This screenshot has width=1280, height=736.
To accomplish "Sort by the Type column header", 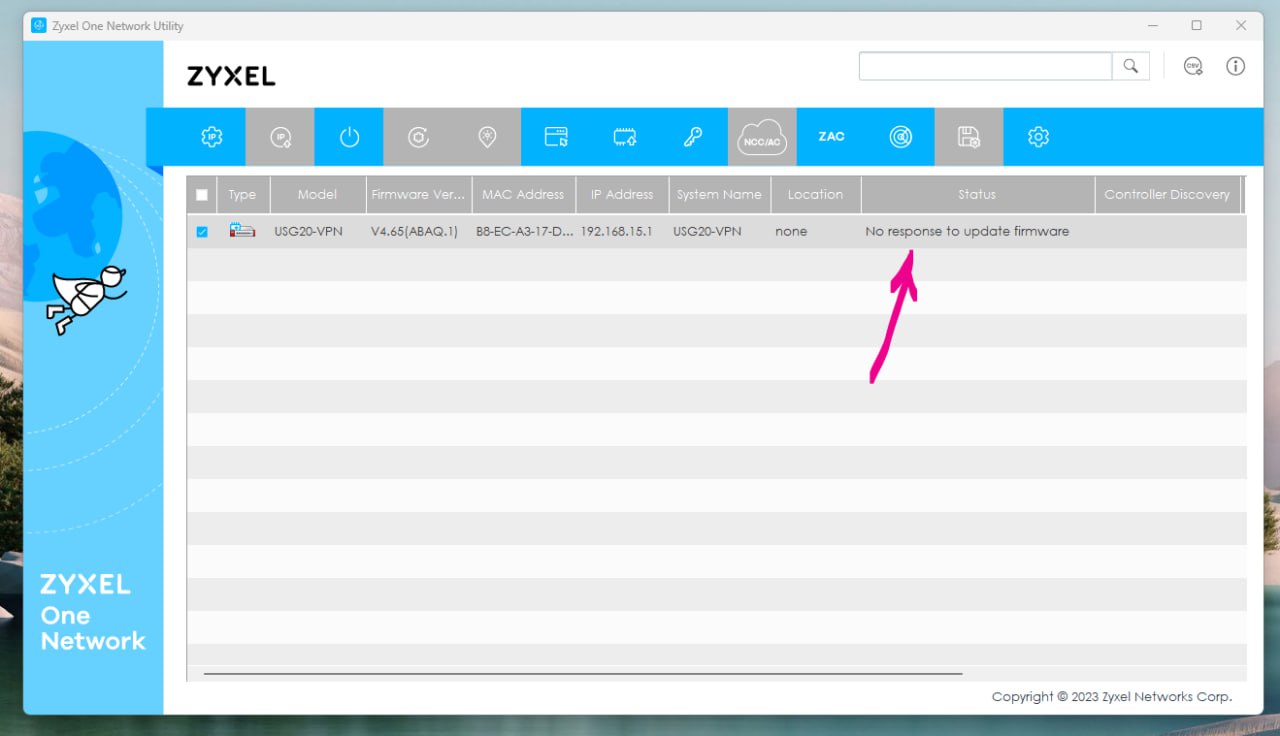I will click(x=242, y=195).
